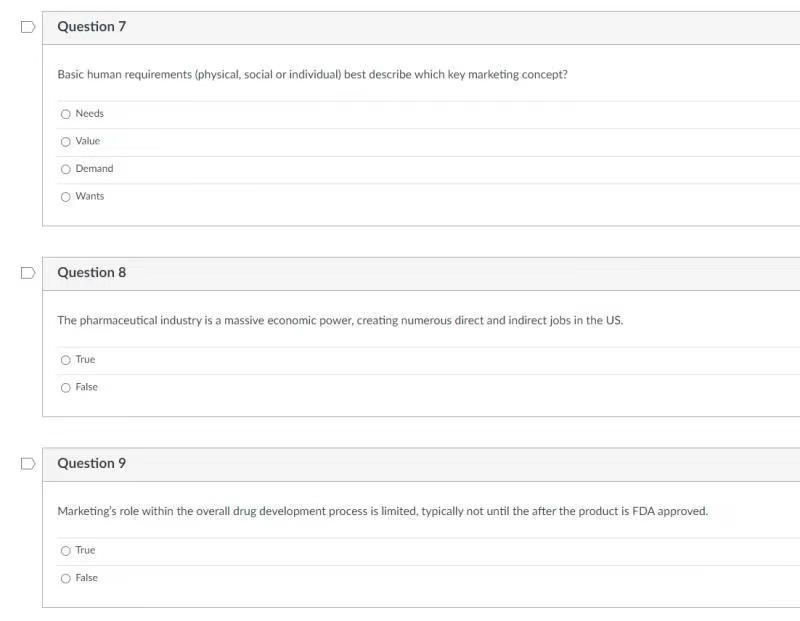Click the 'Wants' answer label text
Image resolution: width=800 pixels, height=621 pixels.
[89, 196]
